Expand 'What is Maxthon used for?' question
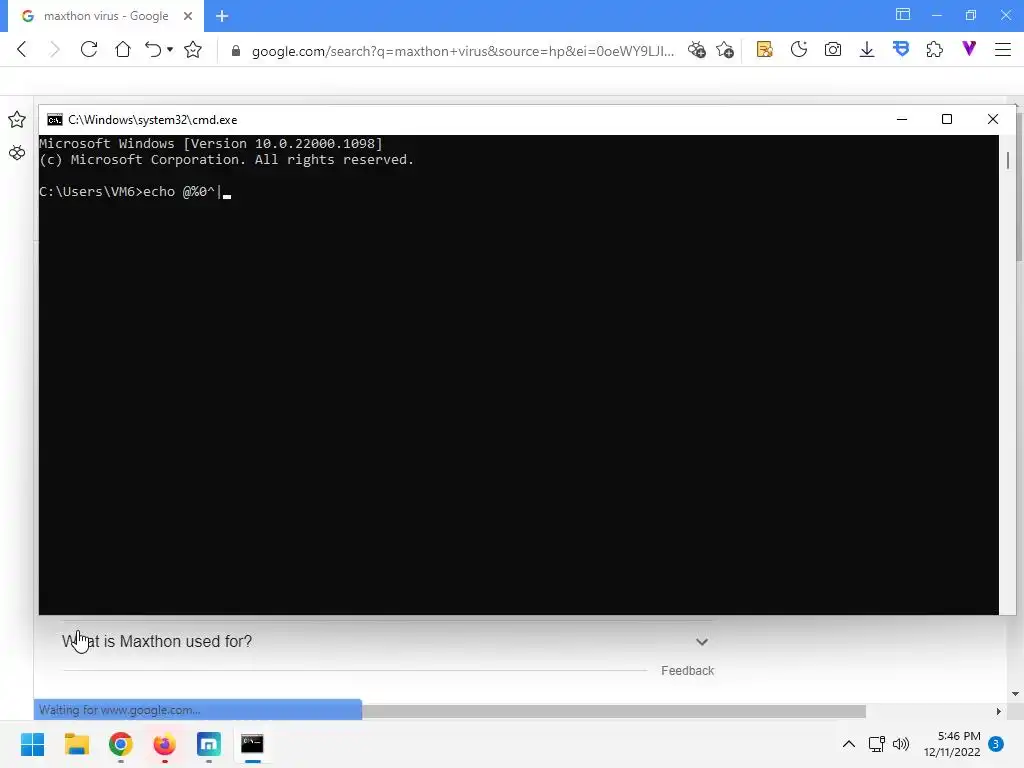The image size is (1024, 768). click(x=157, y=641)
